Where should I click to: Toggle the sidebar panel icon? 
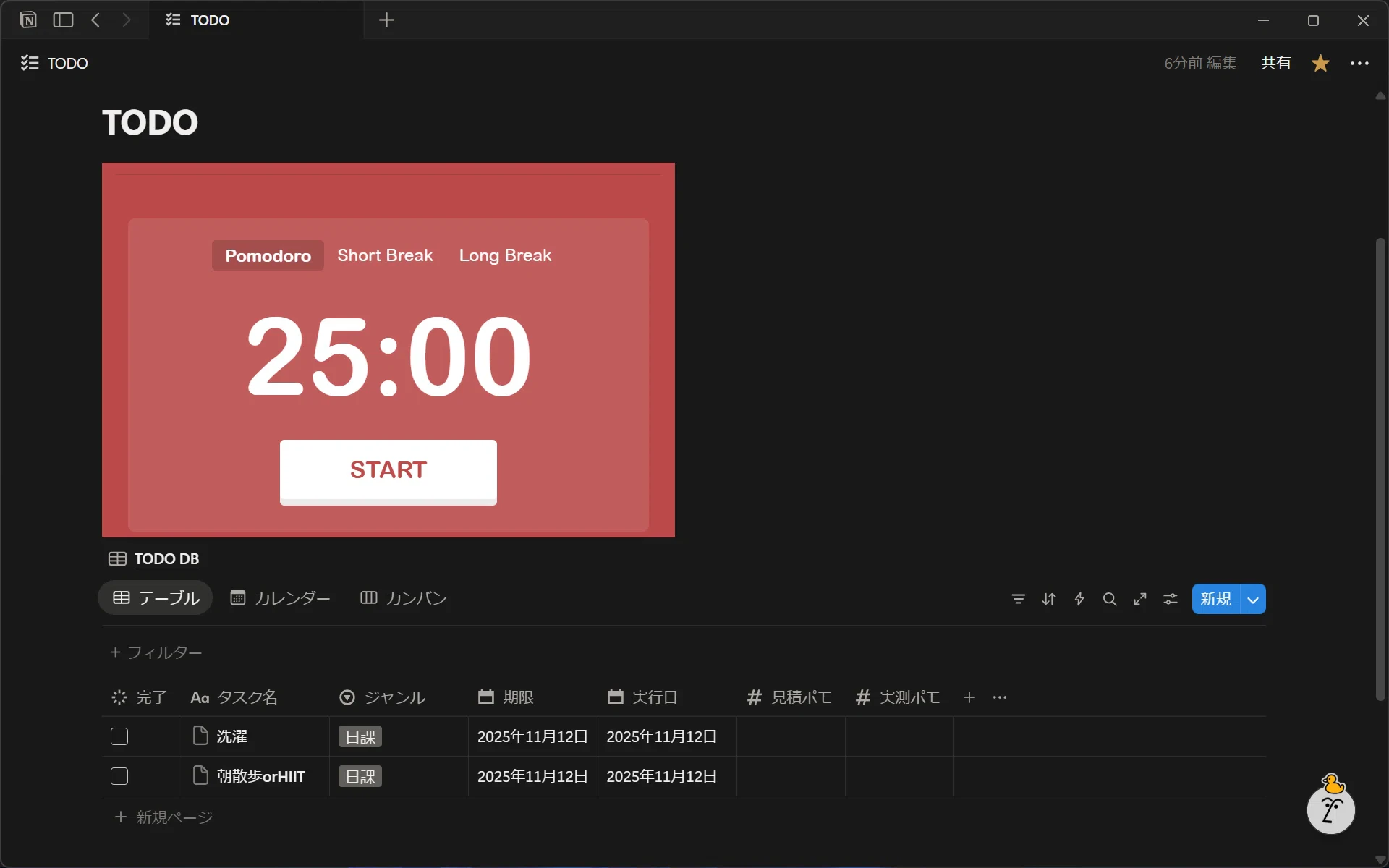click(64, 20)
